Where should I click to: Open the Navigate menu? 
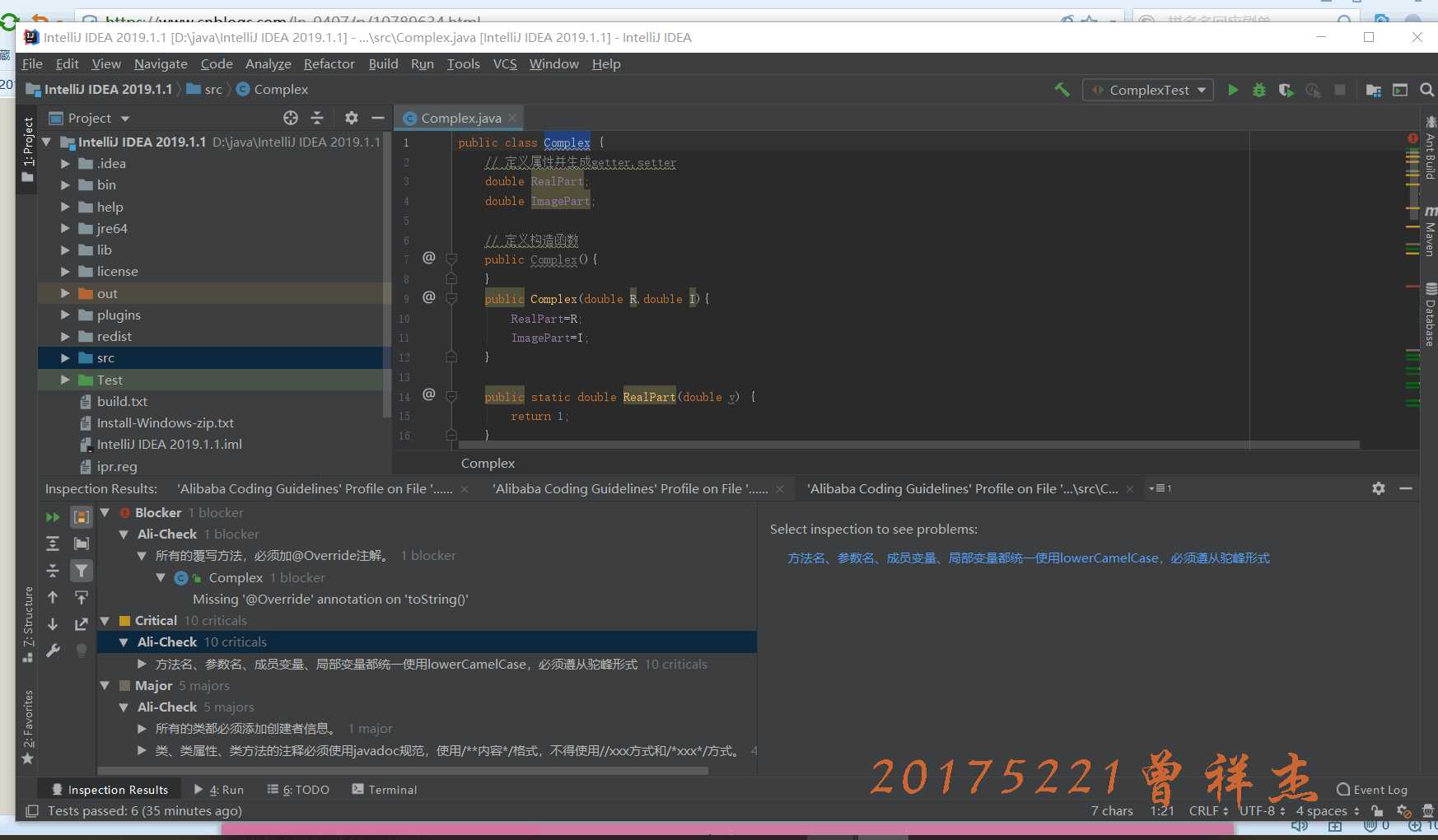(161, 63)
